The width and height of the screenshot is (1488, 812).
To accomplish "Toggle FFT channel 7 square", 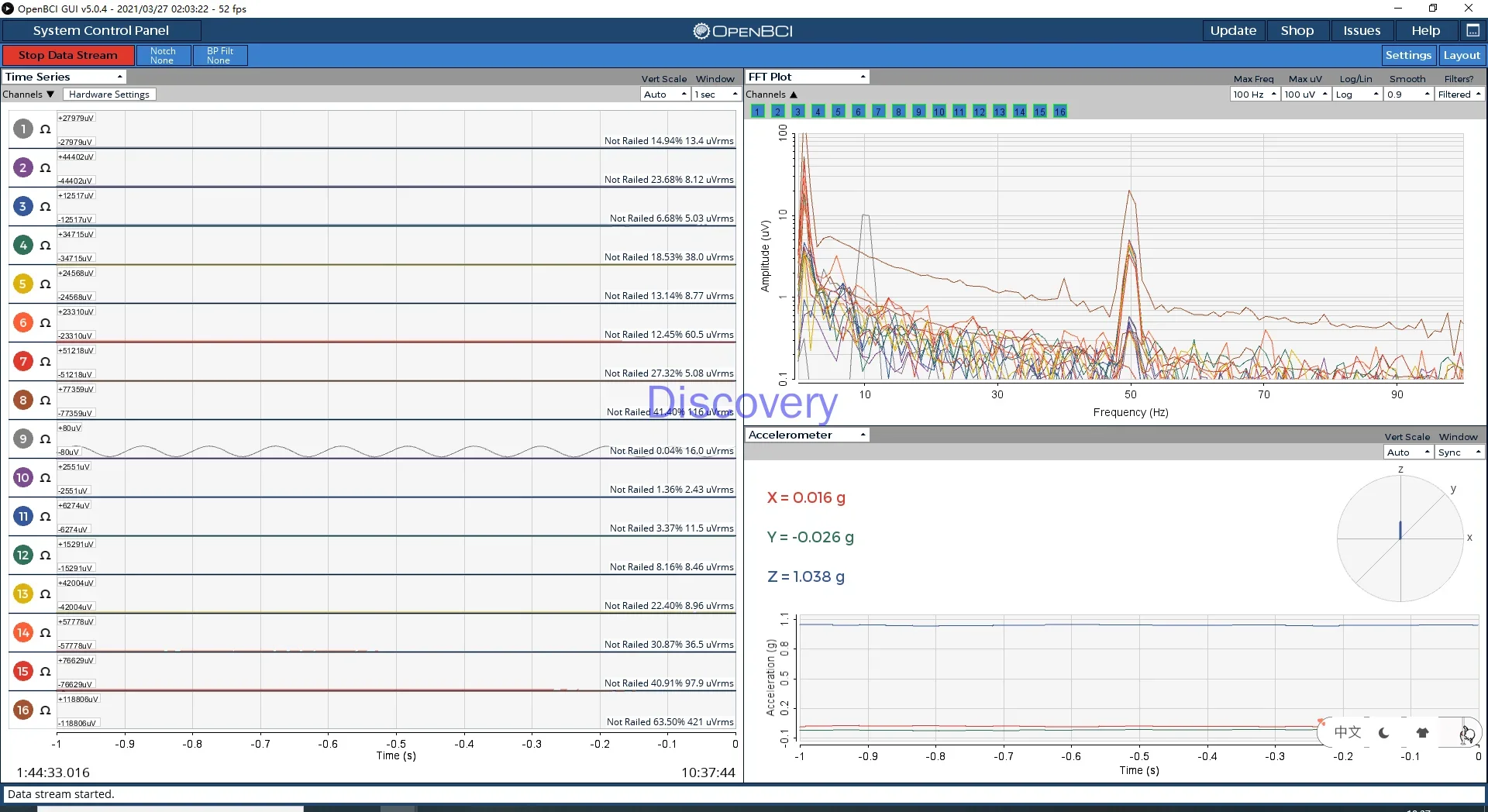I will (878, 112).
